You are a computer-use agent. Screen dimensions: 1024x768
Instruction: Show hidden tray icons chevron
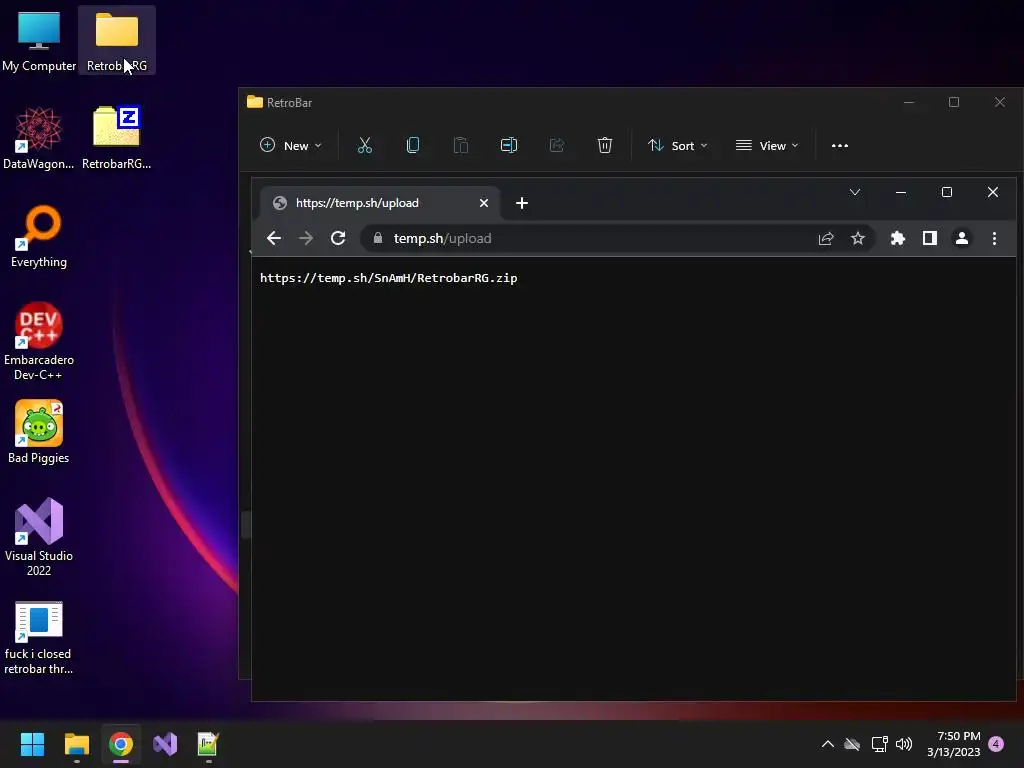[827, 744]
